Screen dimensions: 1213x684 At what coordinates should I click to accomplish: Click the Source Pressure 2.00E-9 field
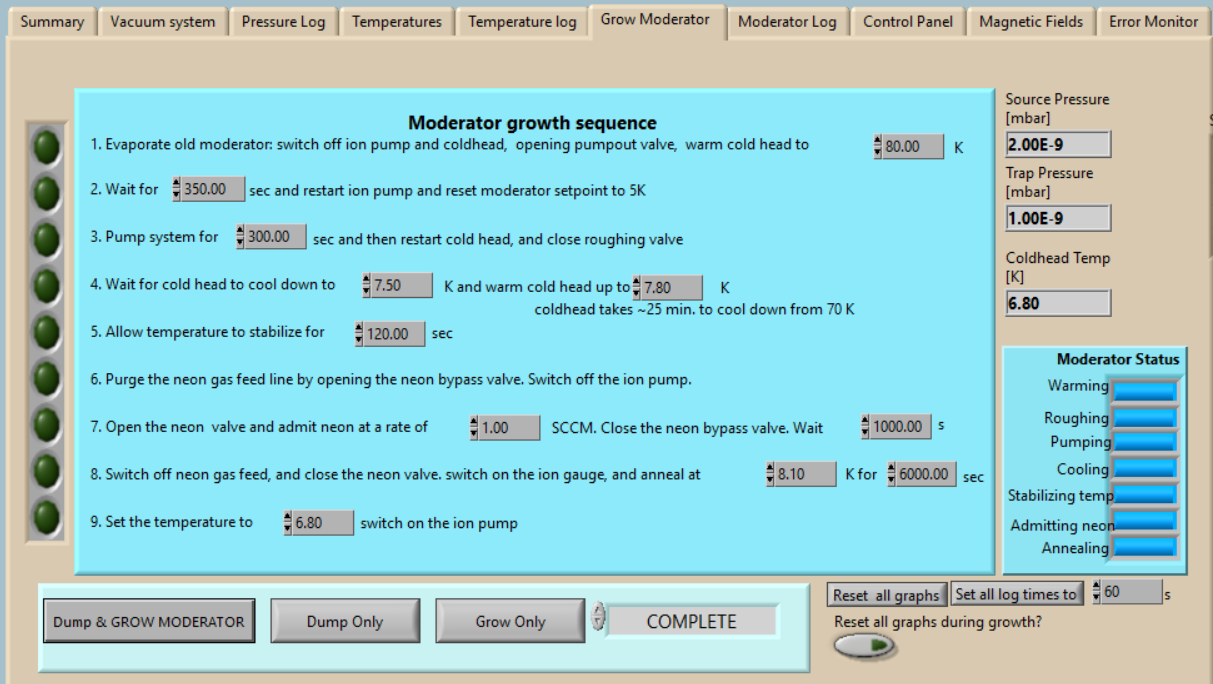click(1059, 145)
